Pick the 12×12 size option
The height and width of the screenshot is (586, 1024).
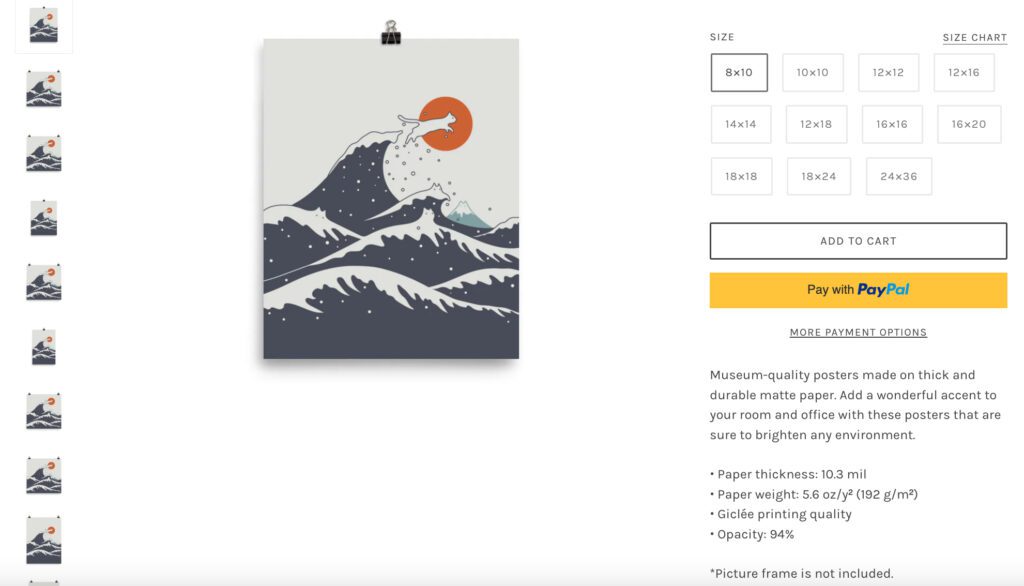(x=888, y=72)
